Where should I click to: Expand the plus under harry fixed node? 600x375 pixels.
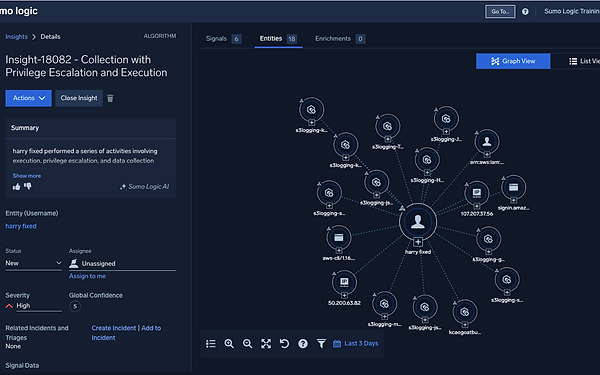pos(418,242)
